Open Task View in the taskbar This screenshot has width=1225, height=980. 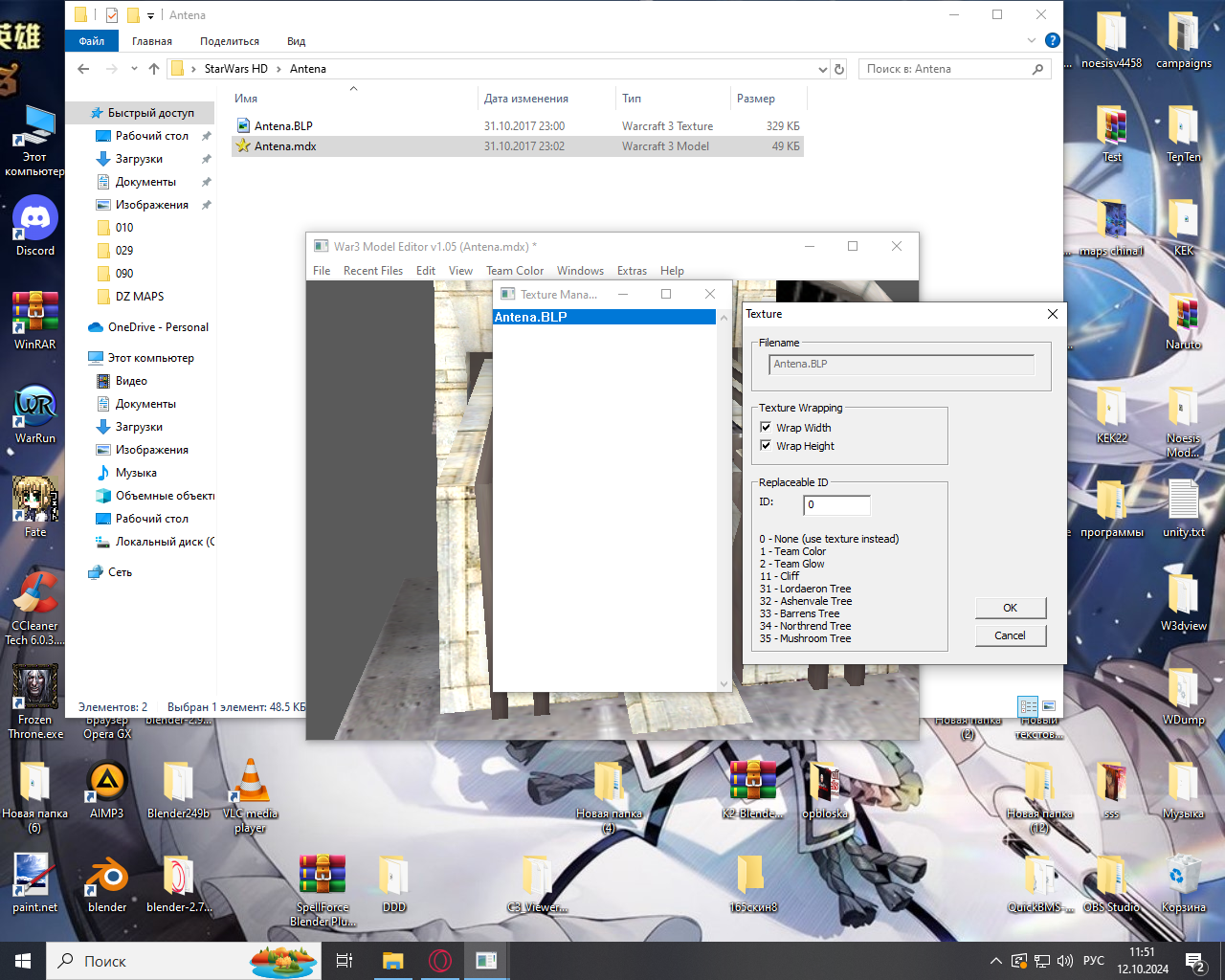345,961
